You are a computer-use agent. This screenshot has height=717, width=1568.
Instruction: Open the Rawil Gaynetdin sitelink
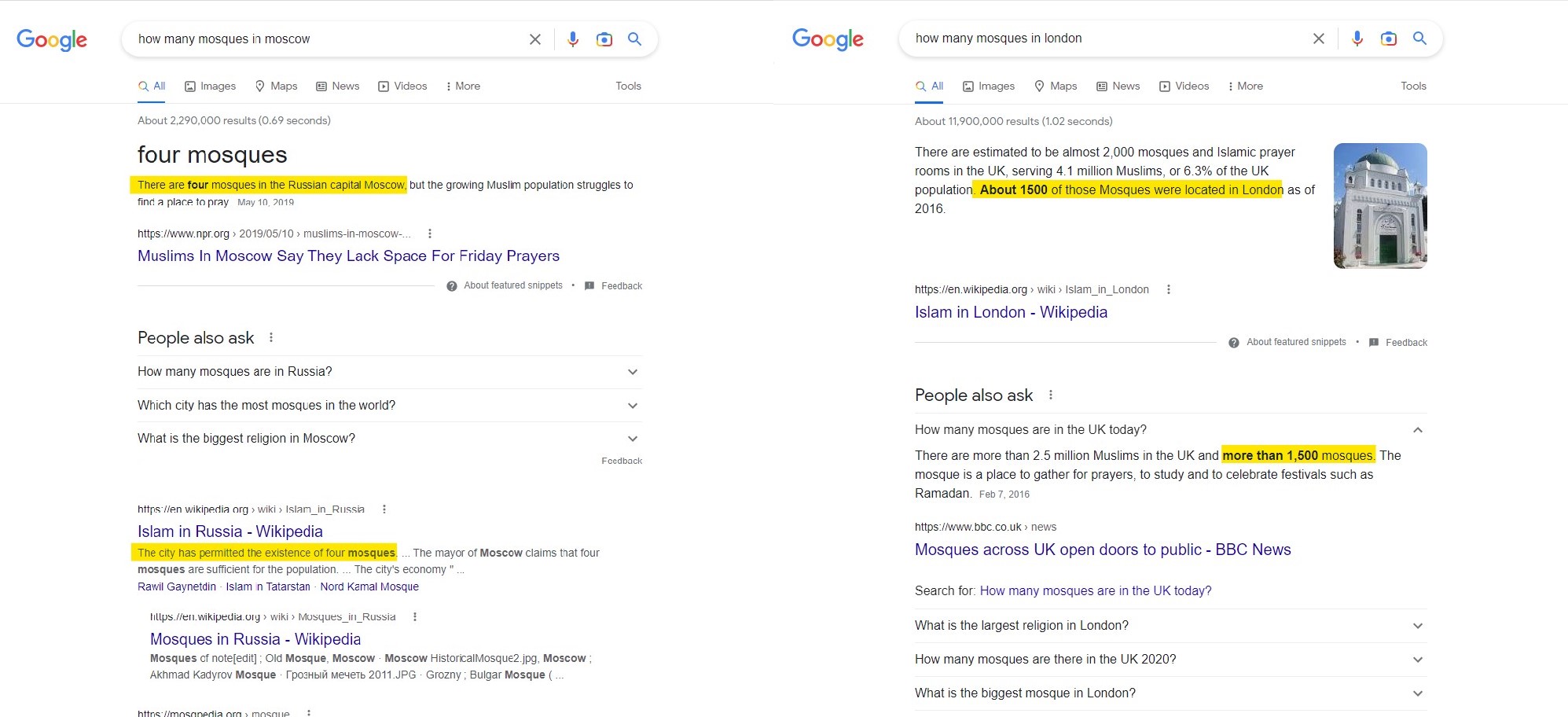[x=177, y=586]
